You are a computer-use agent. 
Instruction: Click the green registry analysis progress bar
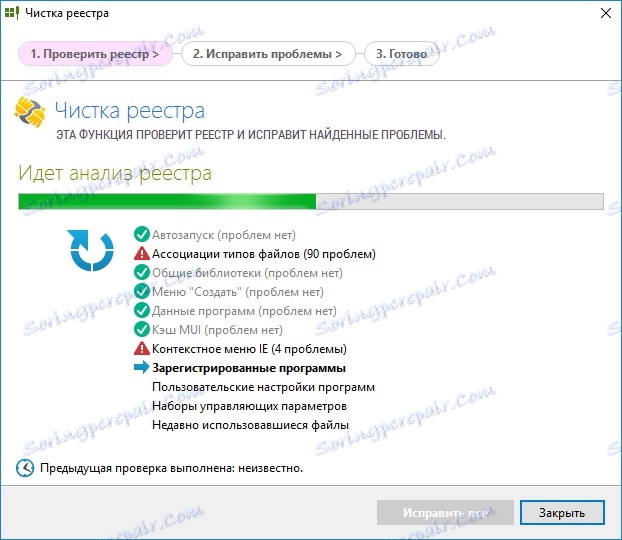pos(311,201)
